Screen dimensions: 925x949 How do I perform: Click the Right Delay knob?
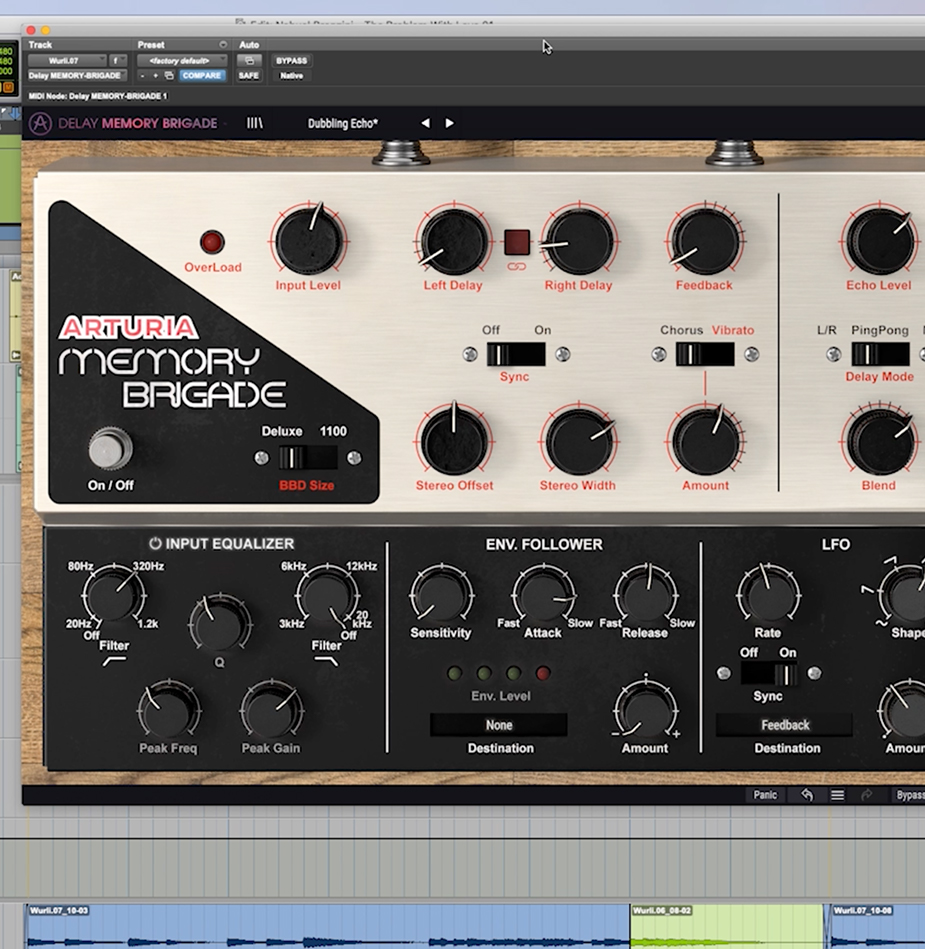579,241
